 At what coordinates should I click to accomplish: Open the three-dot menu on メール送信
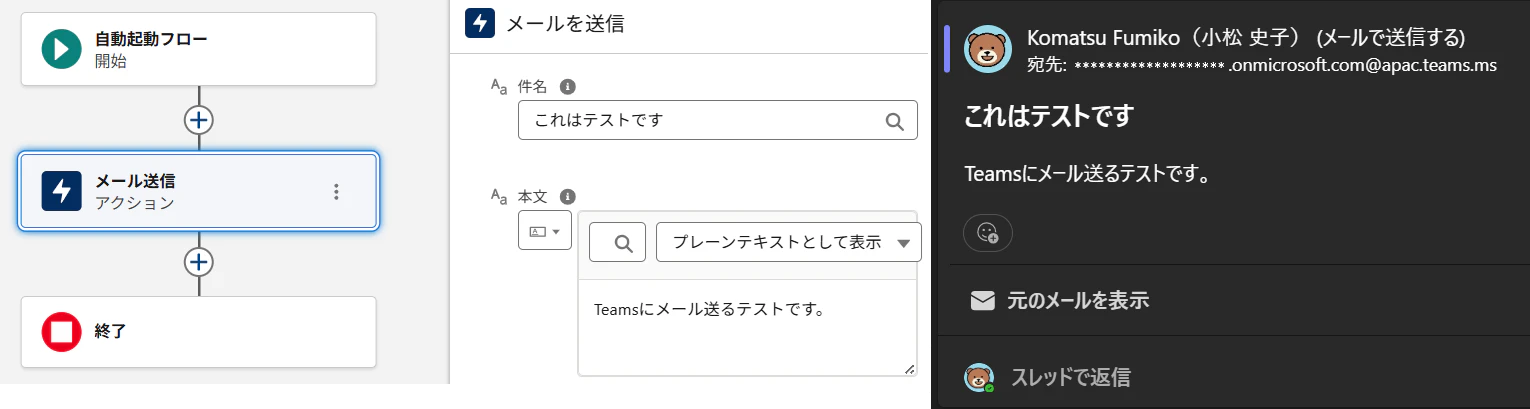coord(336,191)
